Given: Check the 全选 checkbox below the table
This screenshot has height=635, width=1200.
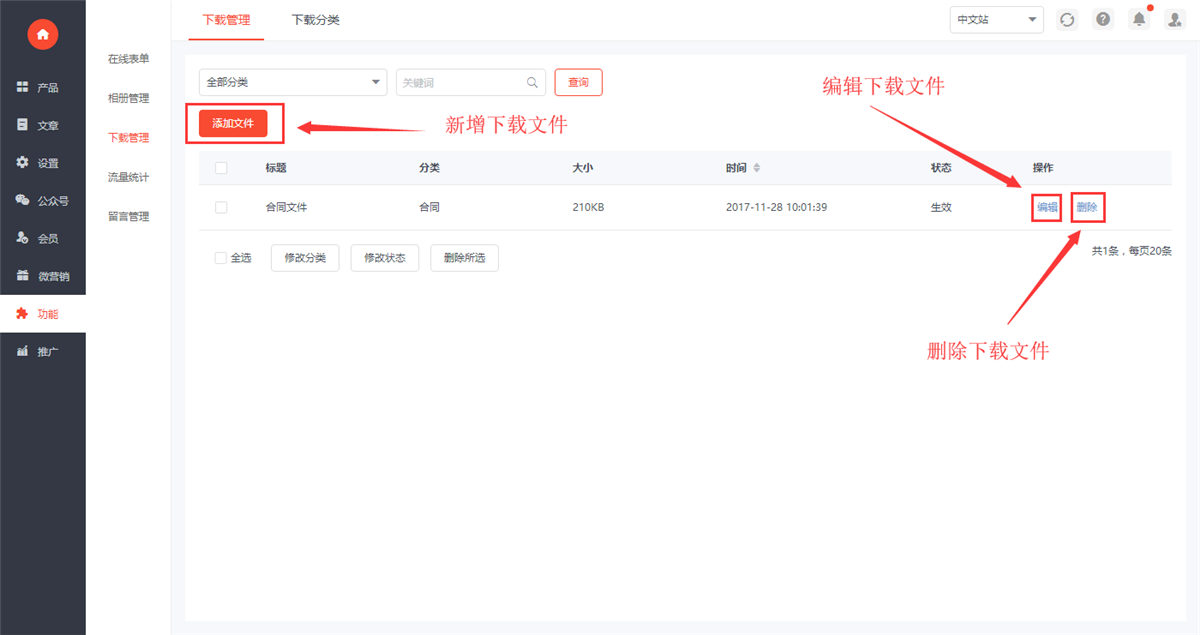Looking at the screenshot, I should (x=221, y=258).
